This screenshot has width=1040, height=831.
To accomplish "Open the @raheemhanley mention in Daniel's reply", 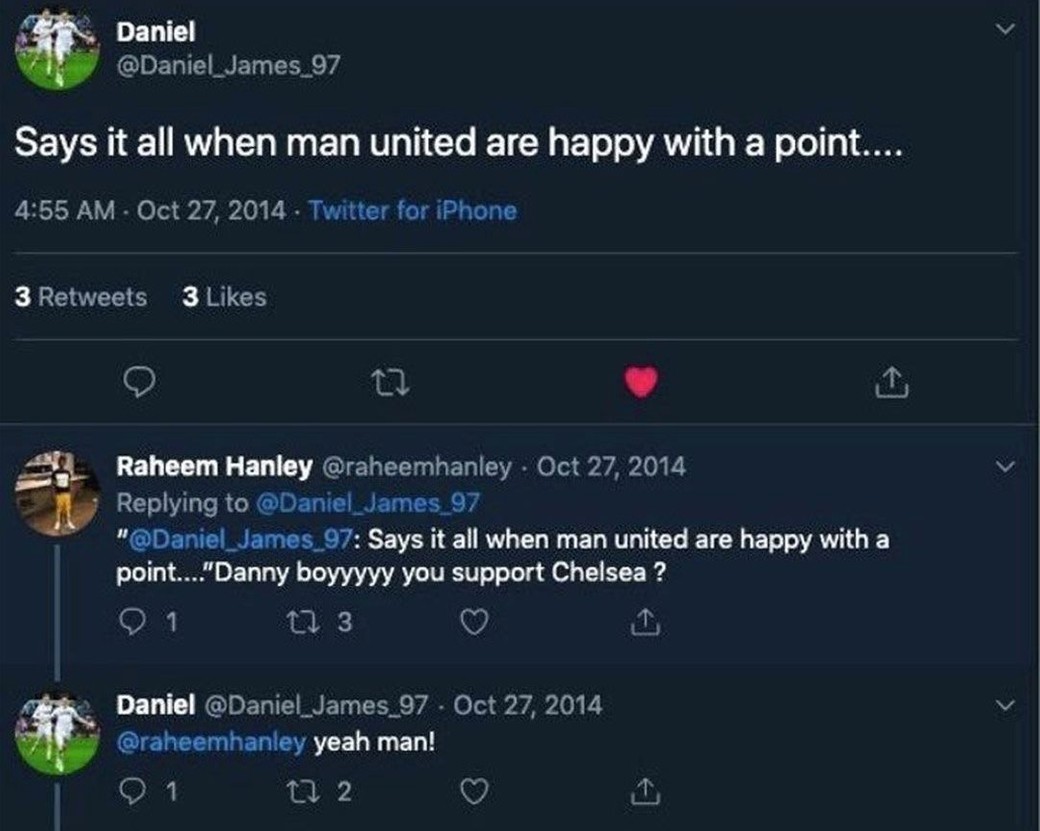I will [x=211, y=743].
